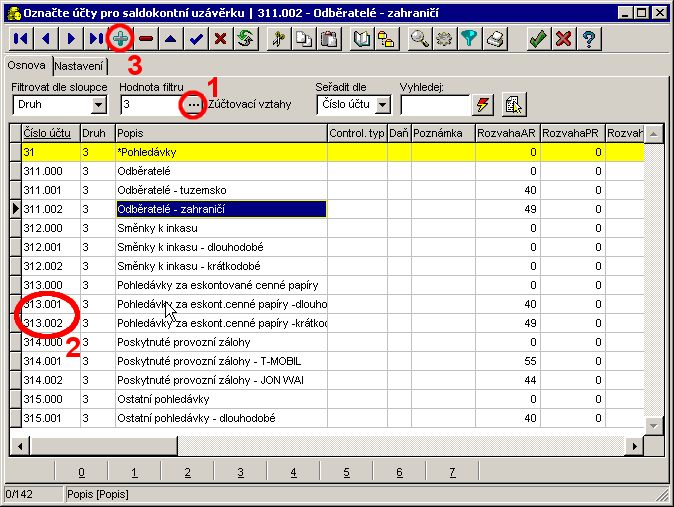
Task: Click the print icon in toolbar
Action: (x=498, y=38)
